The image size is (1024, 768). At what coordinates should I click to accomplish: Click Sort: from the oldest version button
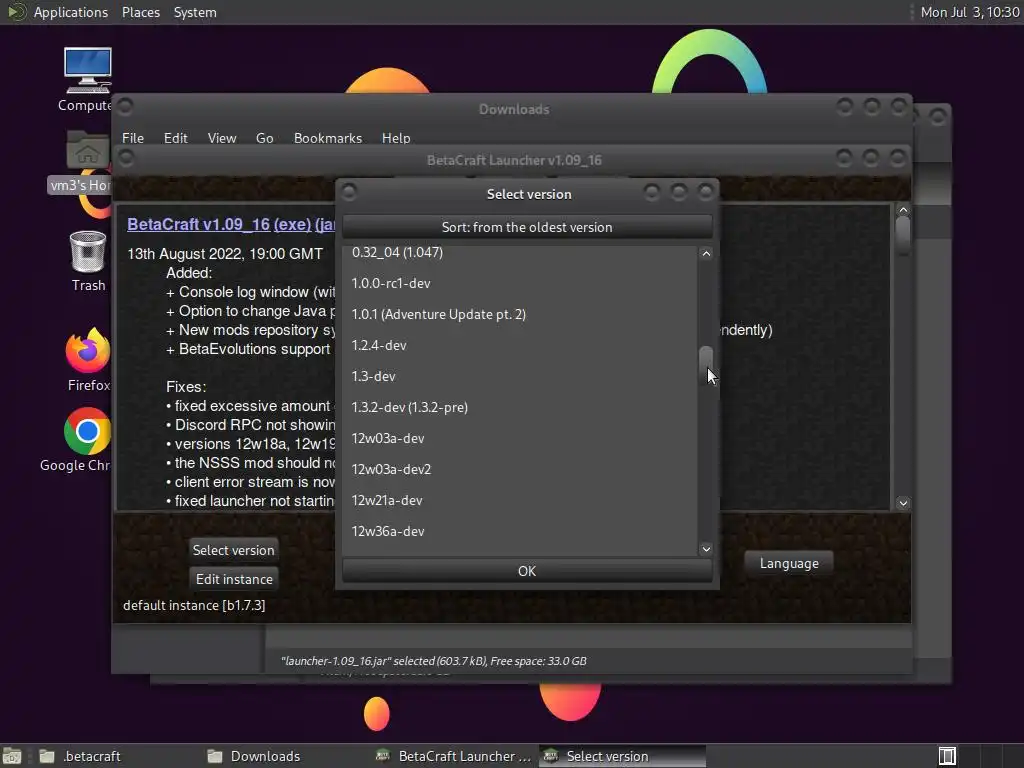[x=527, y=227]
